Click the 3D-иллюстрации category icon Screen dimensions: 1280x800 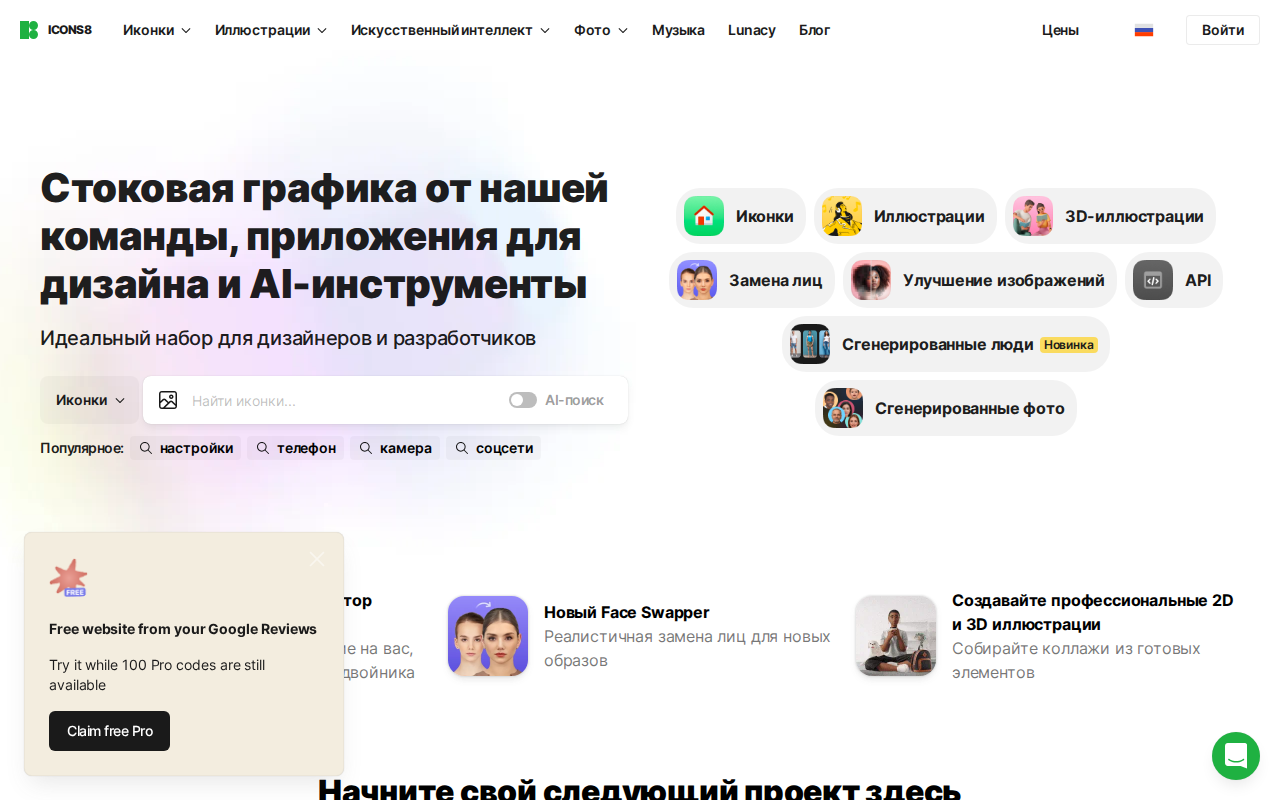[x=1033, y=216]
